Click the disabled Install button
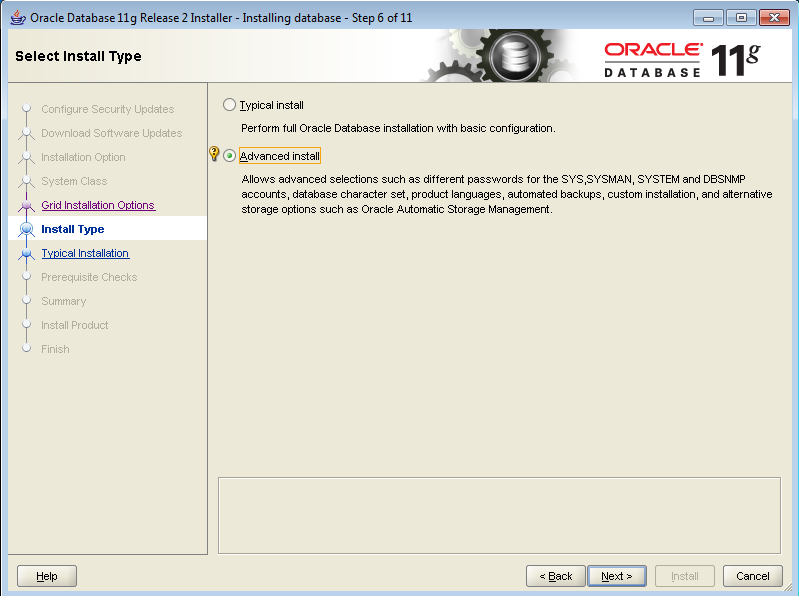Image resolution: width=799 pixels, height=596 pixels. (x=684, y=576)
